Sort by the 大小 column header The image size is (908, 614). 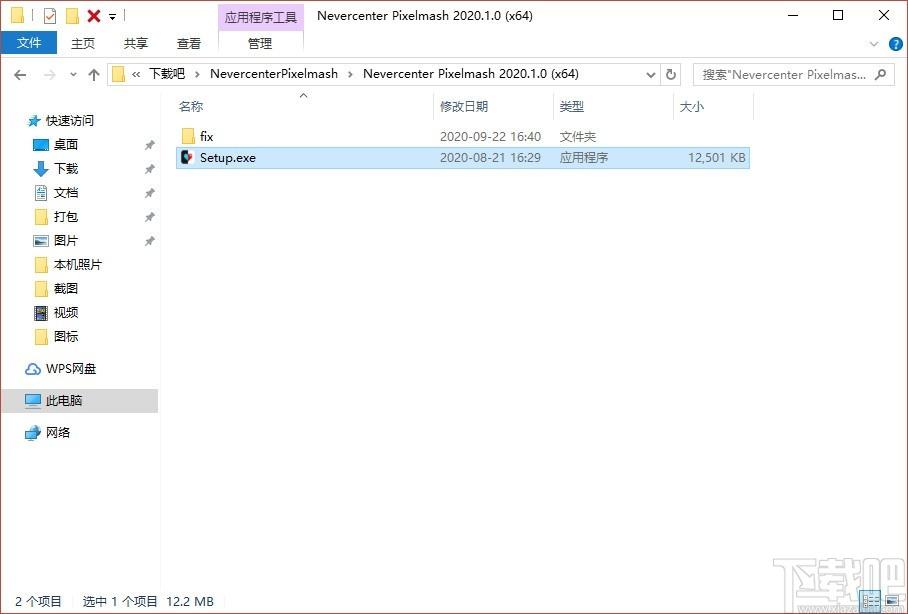[x=691, y=107]
